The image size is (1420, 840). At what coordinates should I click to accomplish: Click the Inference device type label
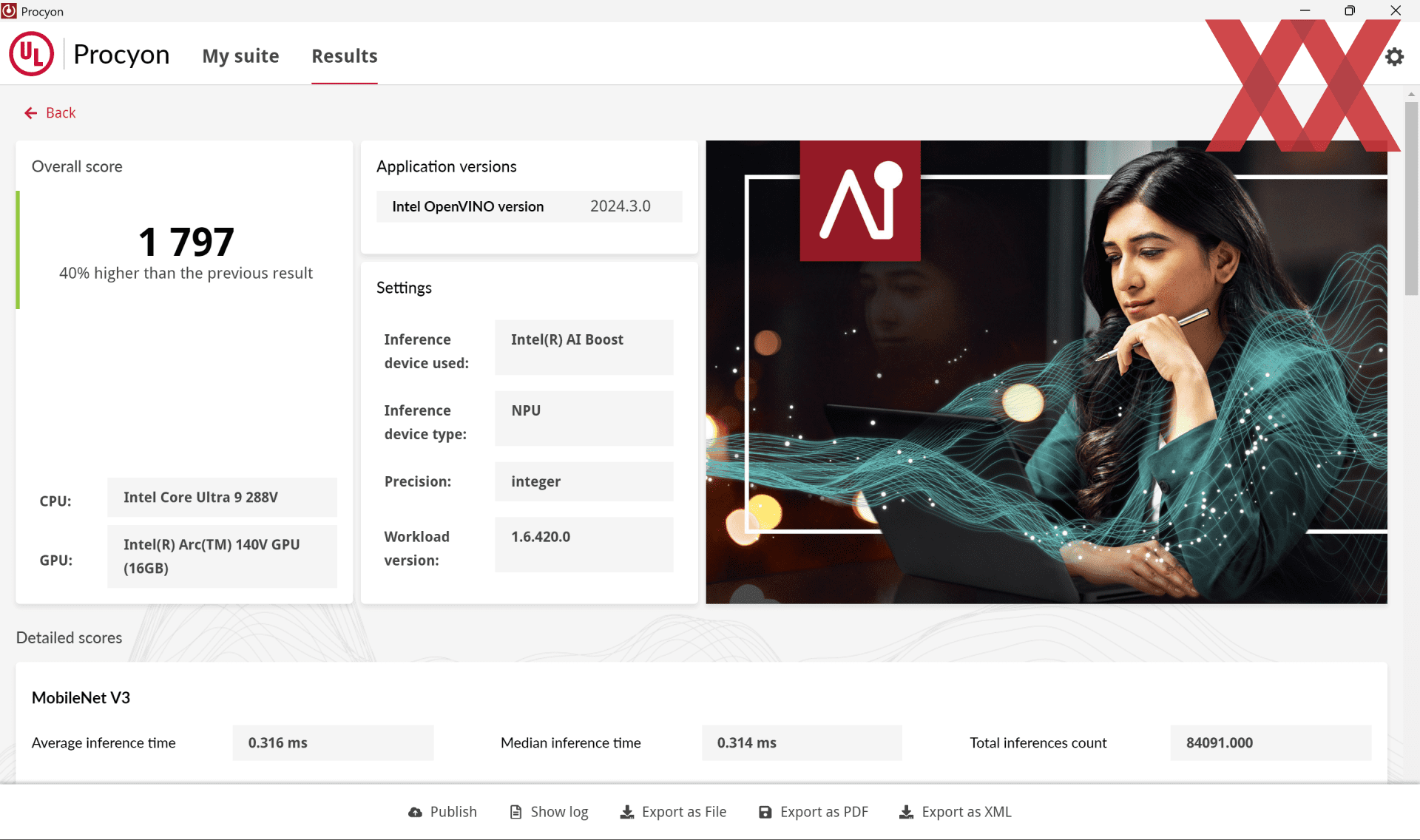click(x=425, y=422)
